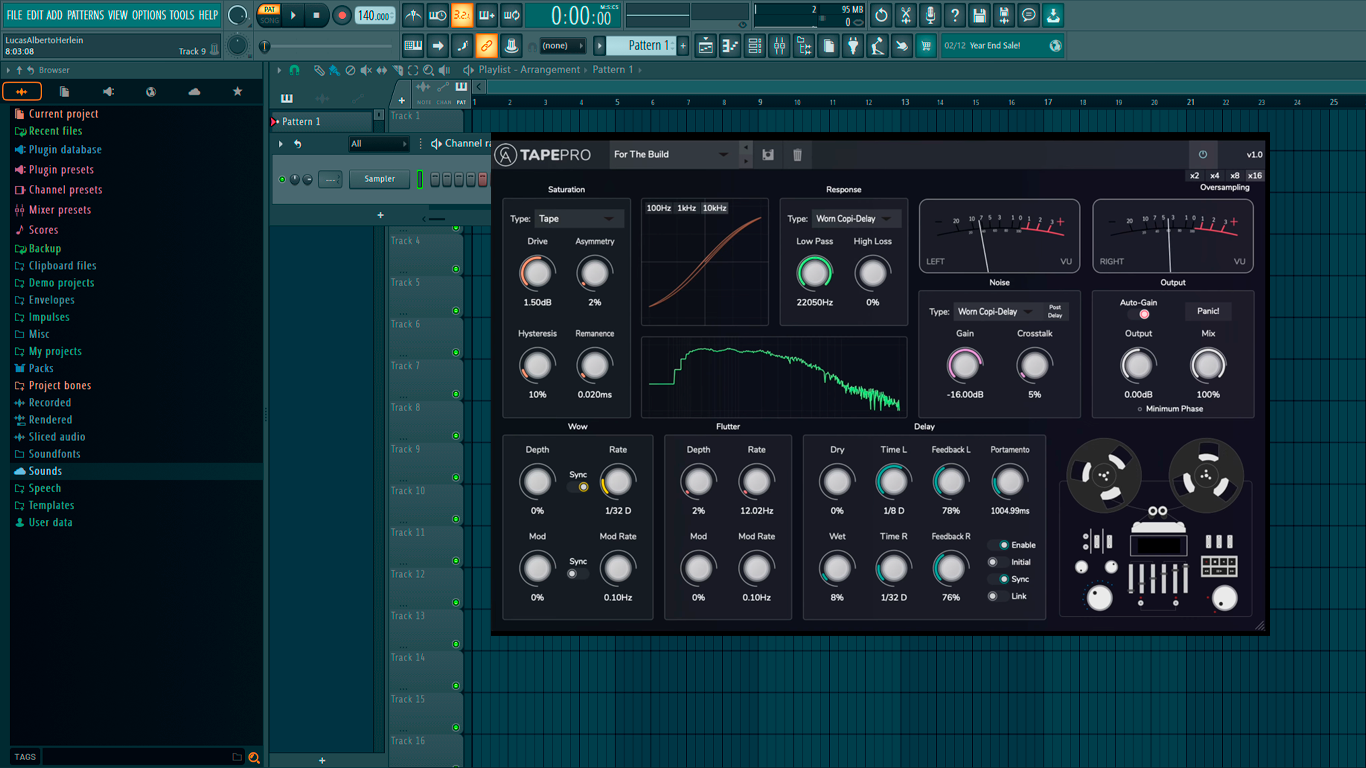Image resolution: width=1366 pixels, height=768 pixels.
Task: Open the HELP menu
Action: click(x=208, y=15)
